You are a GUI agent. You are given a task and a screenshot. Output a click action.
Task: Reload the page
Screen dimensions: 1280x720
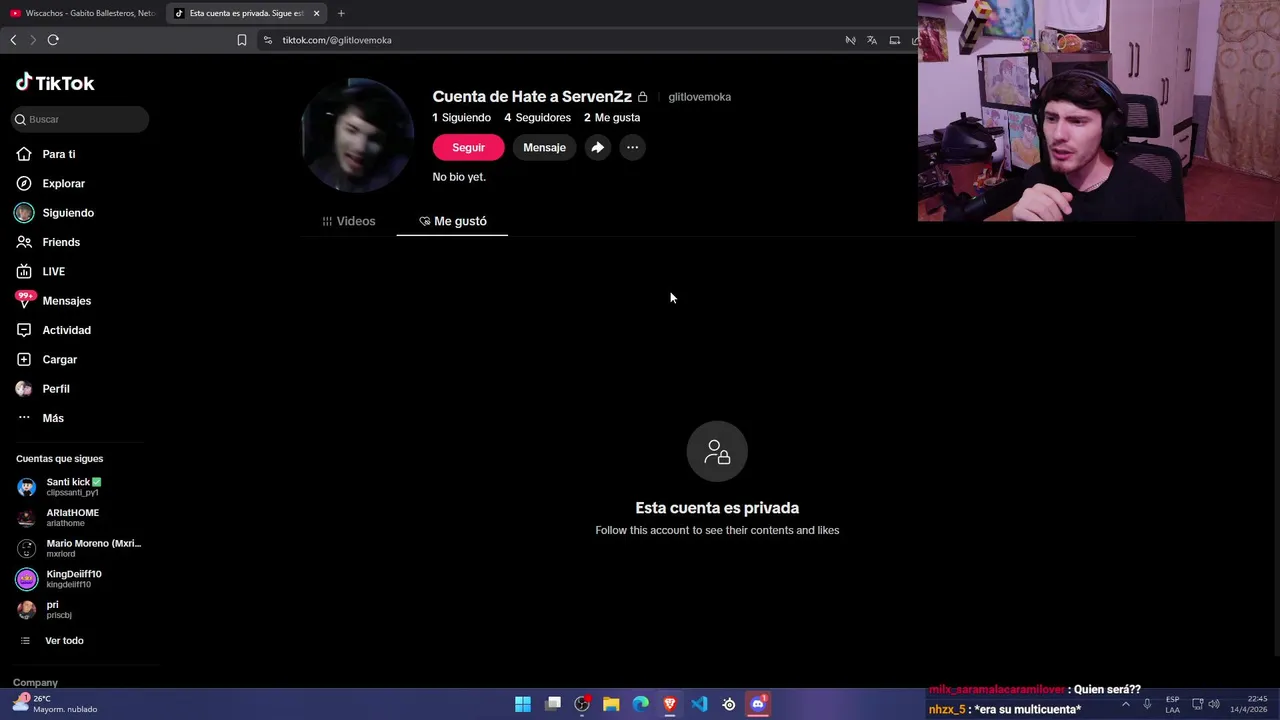tap(53, 40)
